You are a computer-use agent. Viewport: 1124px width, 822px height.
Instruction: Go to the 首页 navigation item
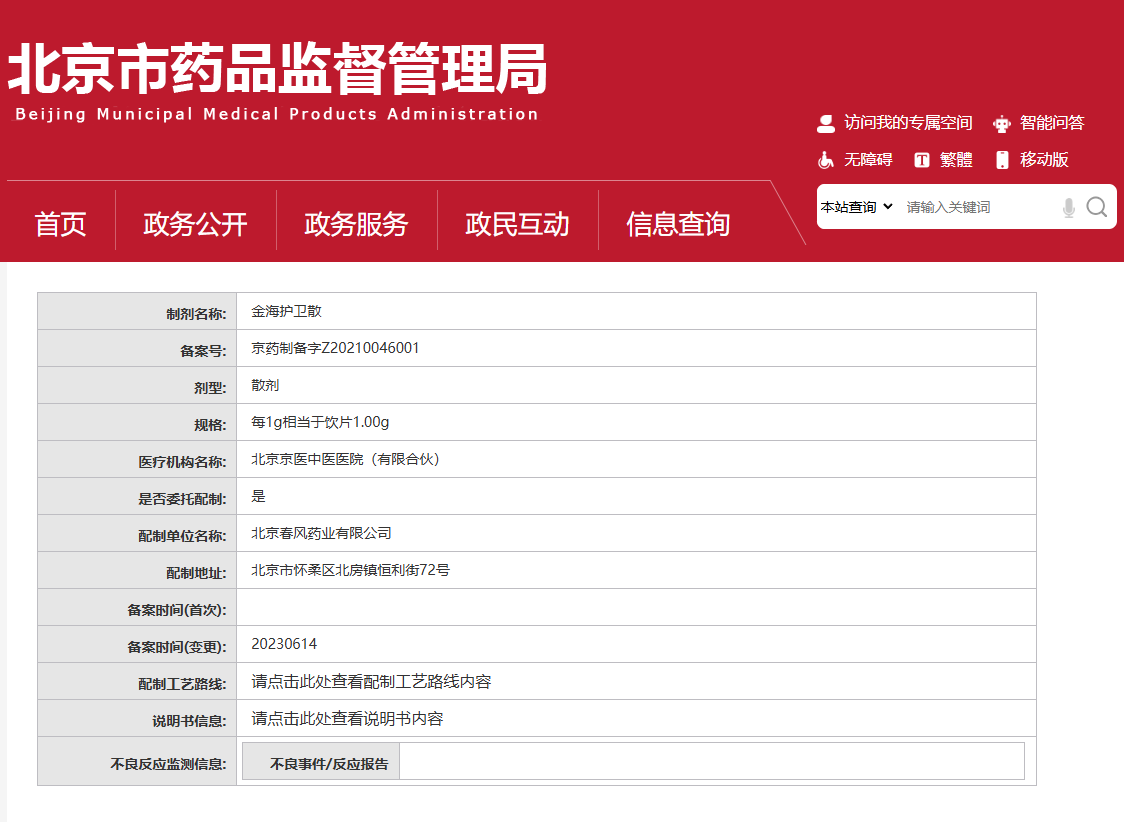(61, 224)
